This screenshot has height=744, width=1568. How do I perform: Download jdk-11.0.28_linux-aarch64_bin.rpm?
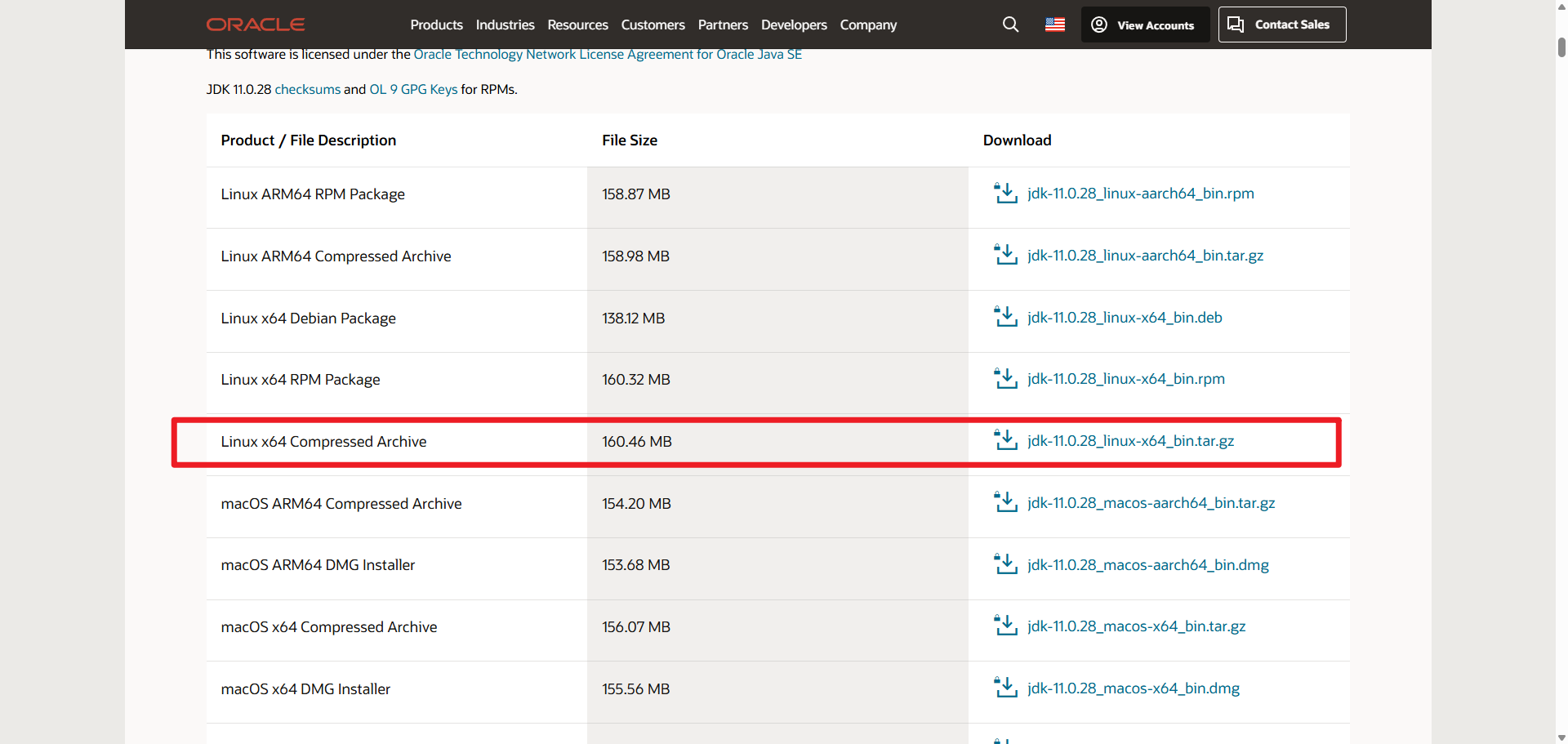1141,194
